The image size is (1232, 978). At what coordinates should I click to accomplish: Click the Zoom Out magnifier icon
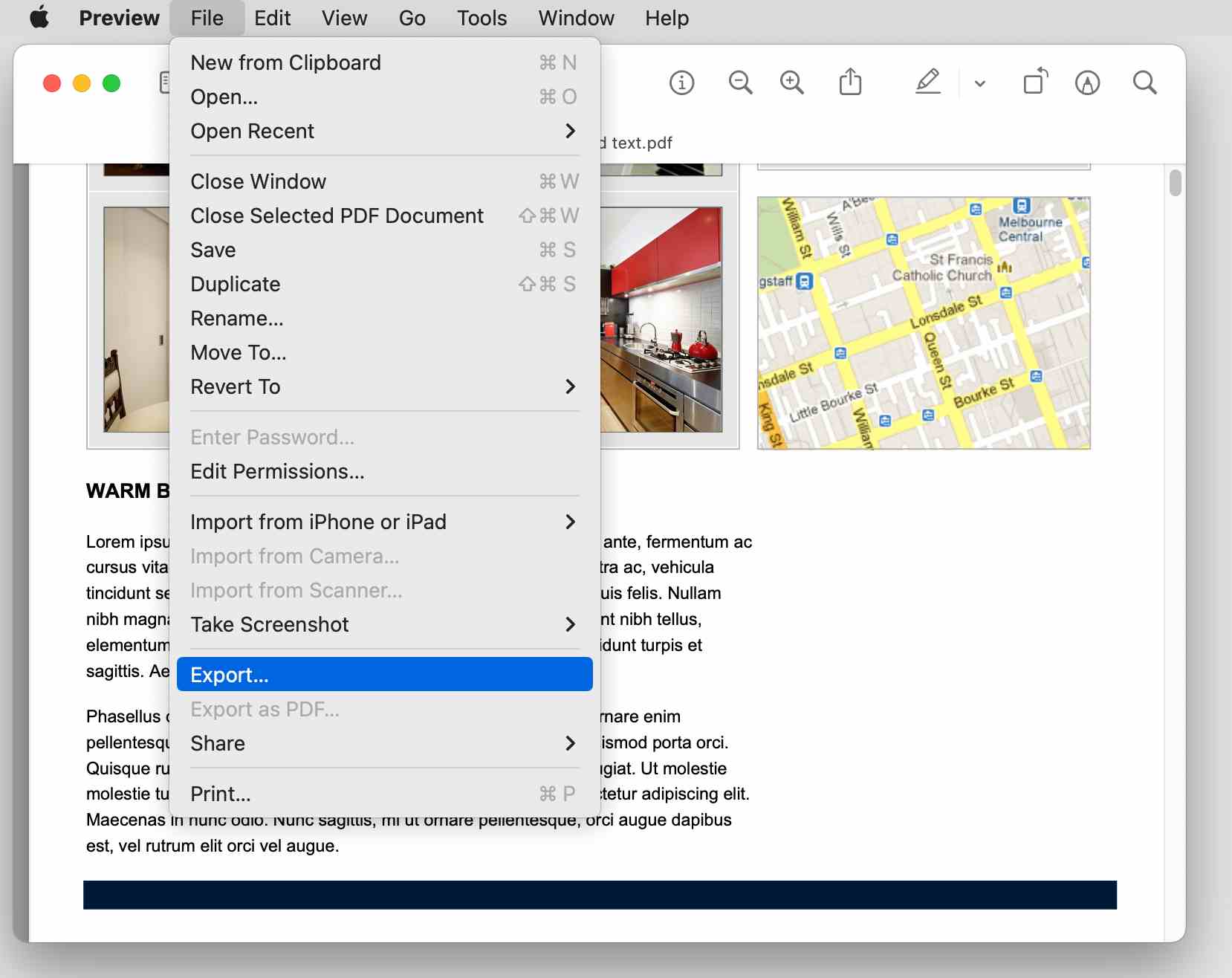point(739,82)
